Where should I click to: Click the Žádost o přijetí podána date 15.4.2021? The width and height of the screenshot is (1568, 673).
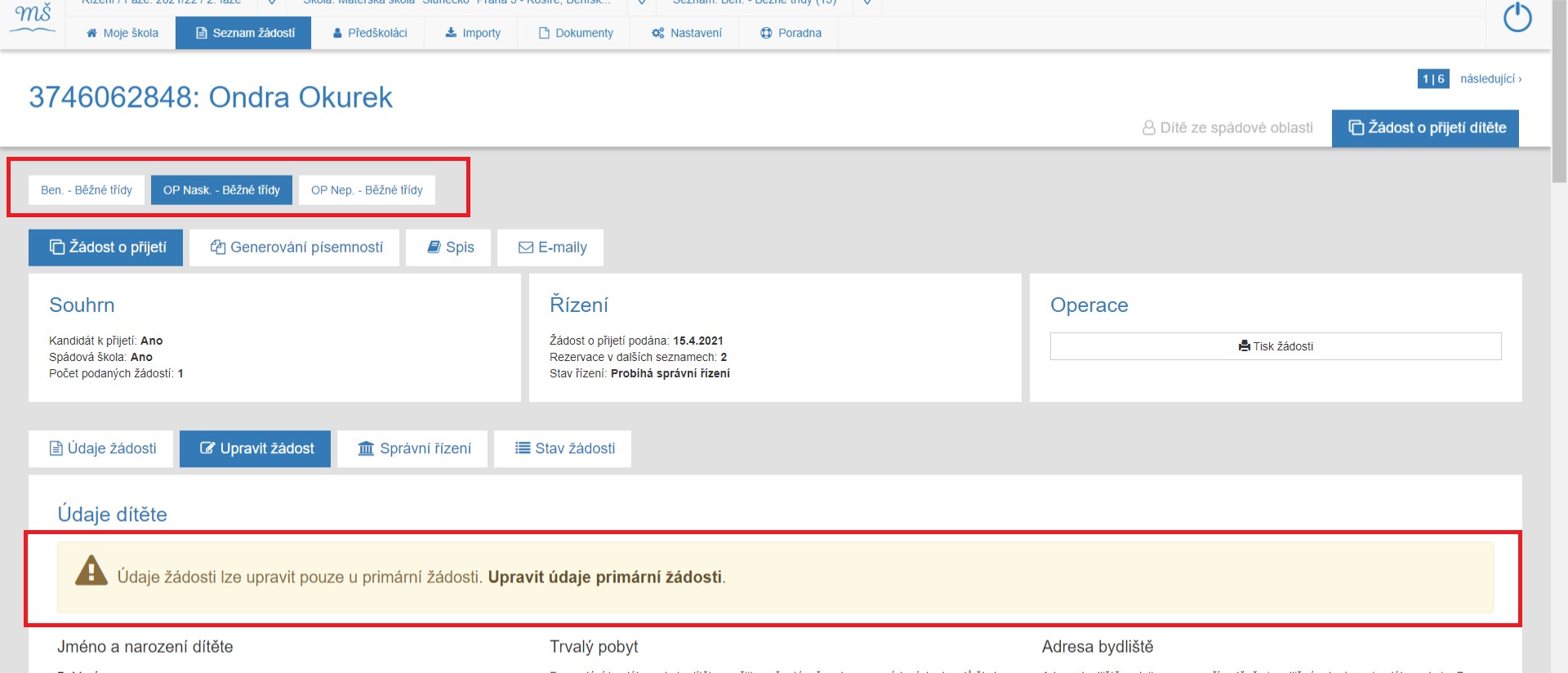[x=698, y=341]
